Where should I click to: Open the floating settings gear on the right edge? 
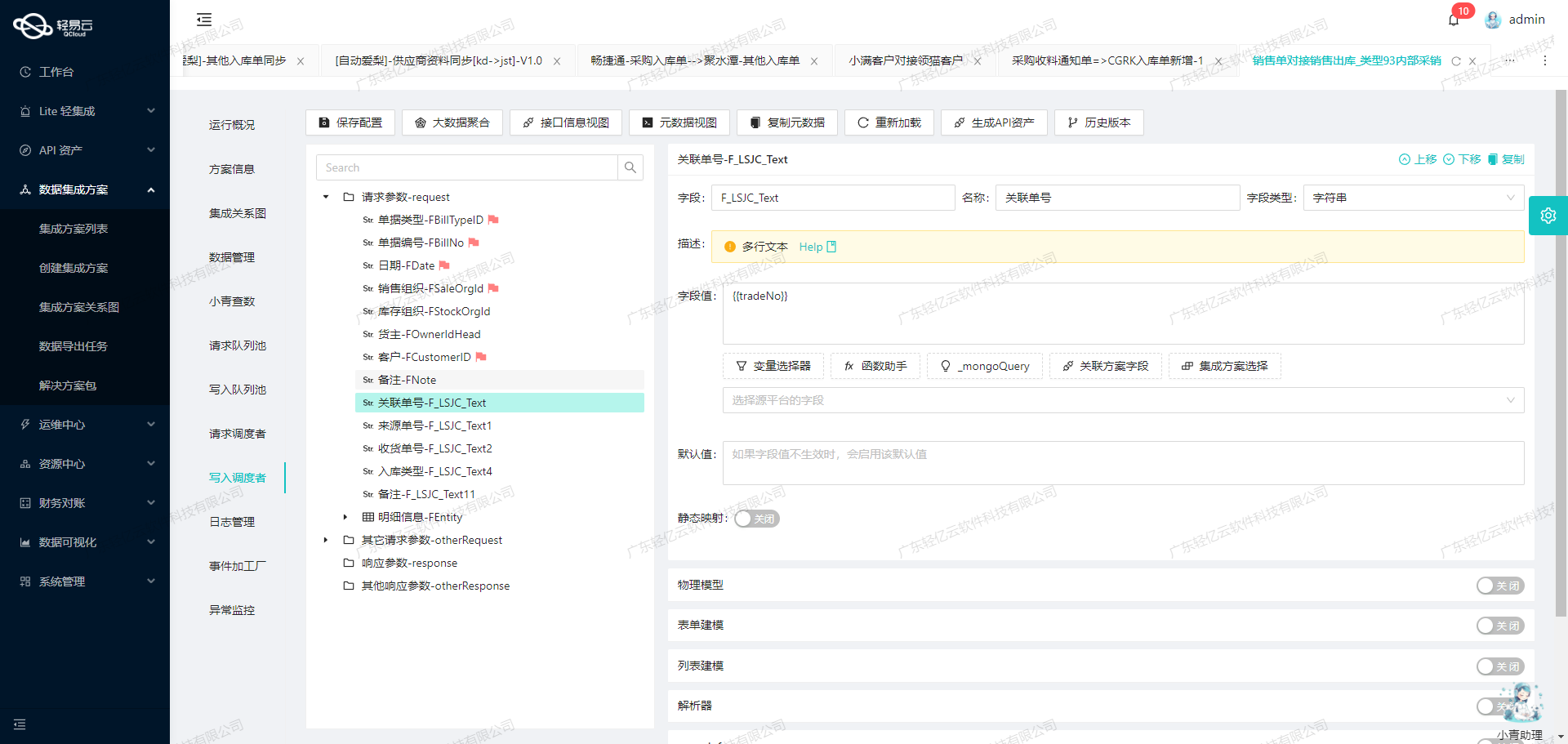[1548, 216]
